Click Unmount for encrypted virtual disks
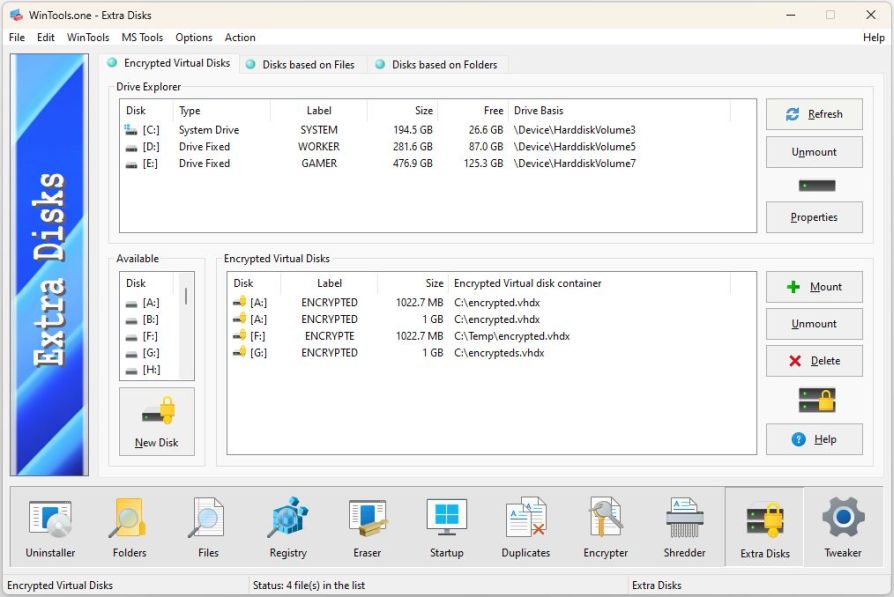894x597 pixels. coord(814,324)
